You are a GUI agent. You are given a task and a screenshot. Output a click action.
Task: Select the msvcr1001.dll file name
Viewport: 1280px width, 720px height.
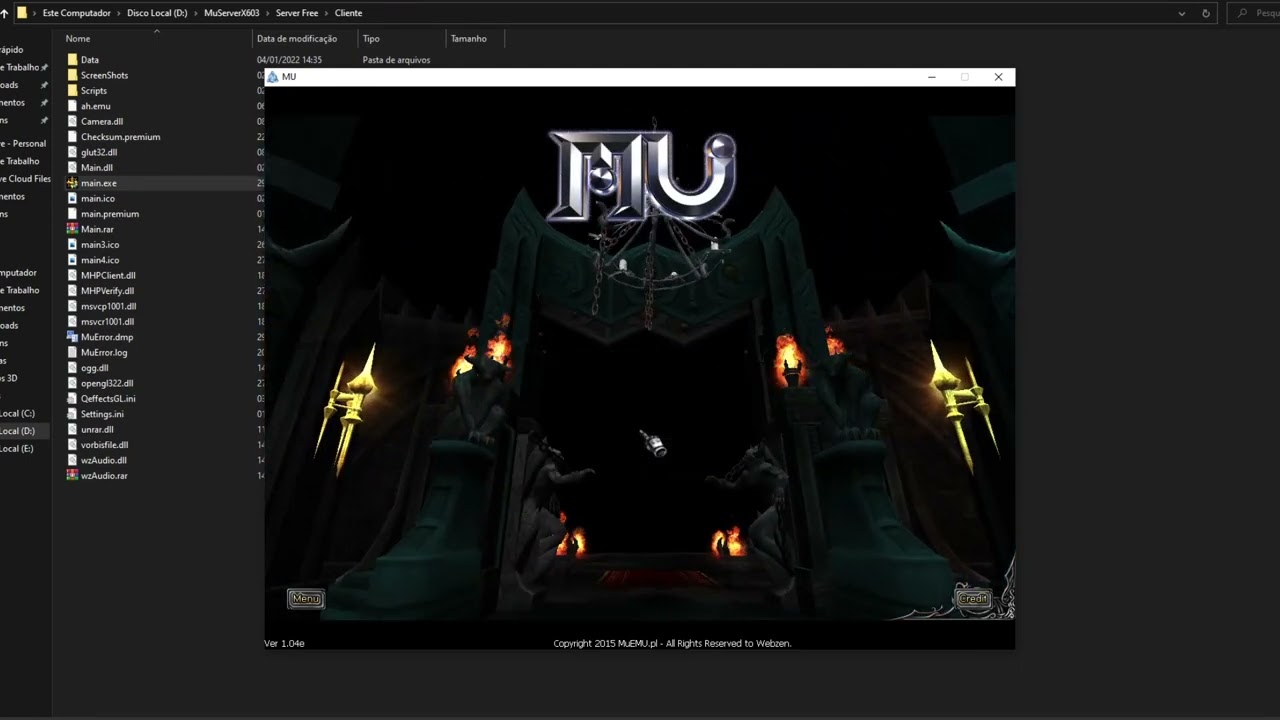(107, 322)
